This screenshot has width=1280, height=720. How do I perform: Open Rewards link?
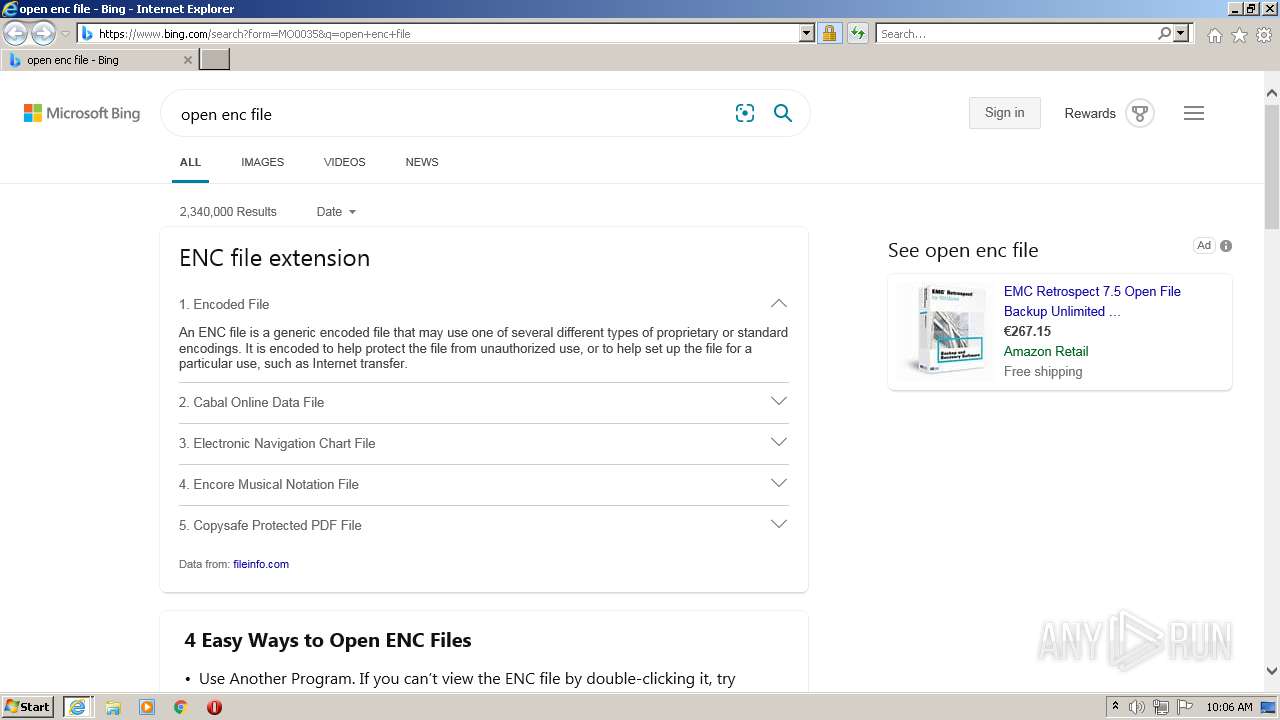[1090, 114]
